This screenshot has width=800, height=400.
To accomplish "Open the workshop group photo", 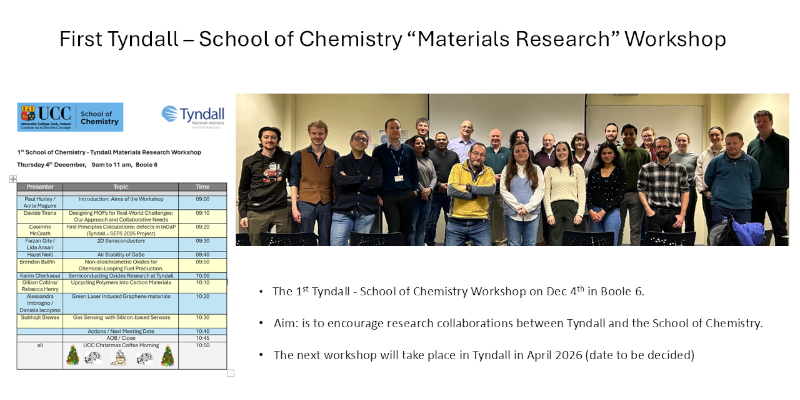I will 512,169.
